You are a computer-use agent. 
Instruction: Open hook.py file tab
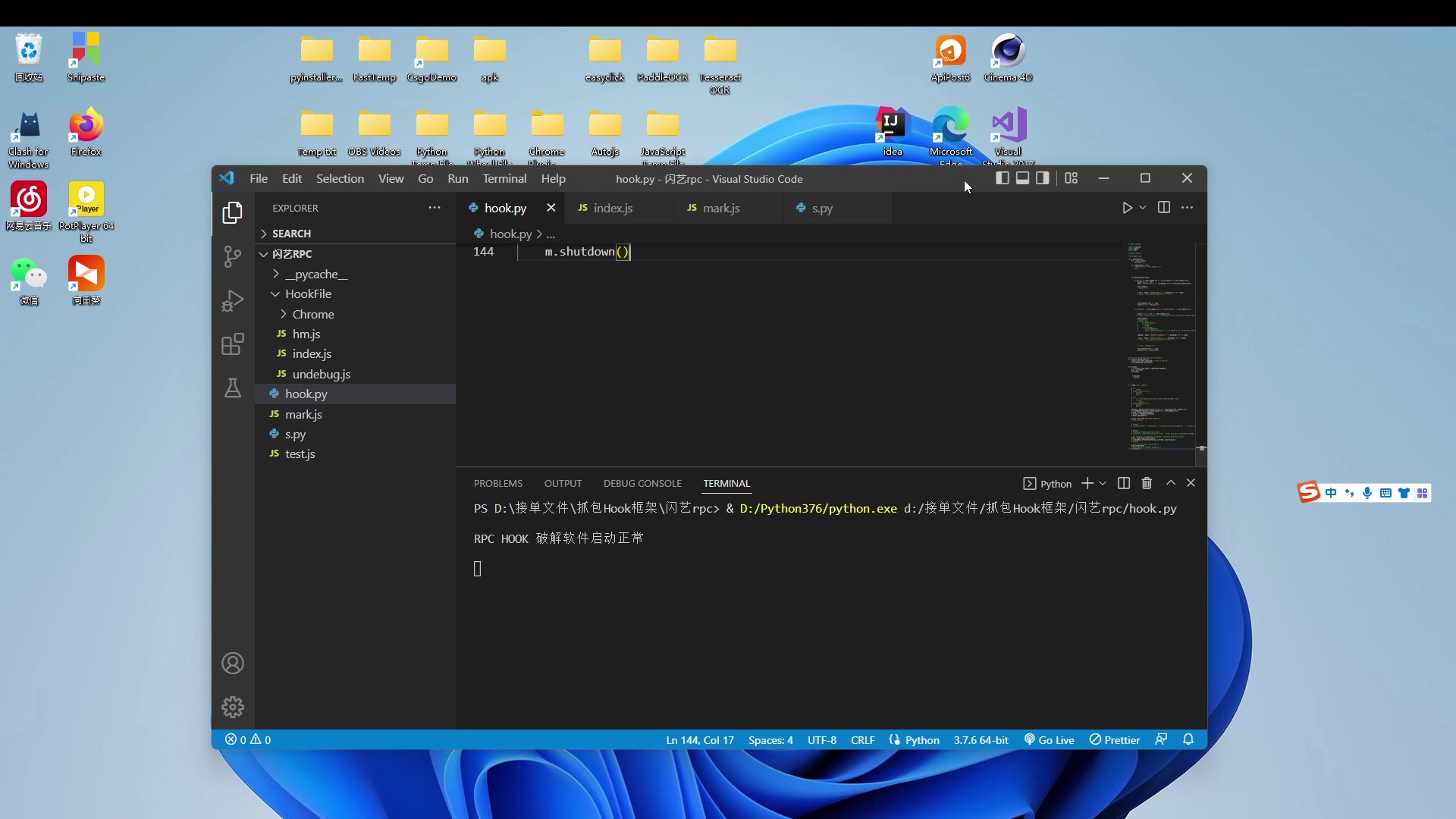point(507,208)
